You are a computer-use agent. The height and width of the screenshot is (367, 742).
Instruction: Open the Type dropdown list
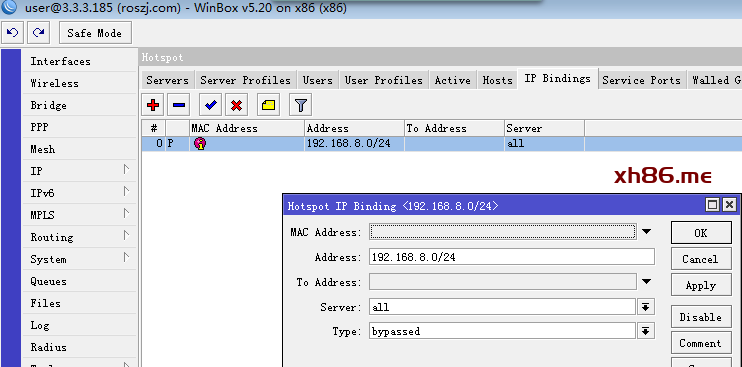[645, 331]
